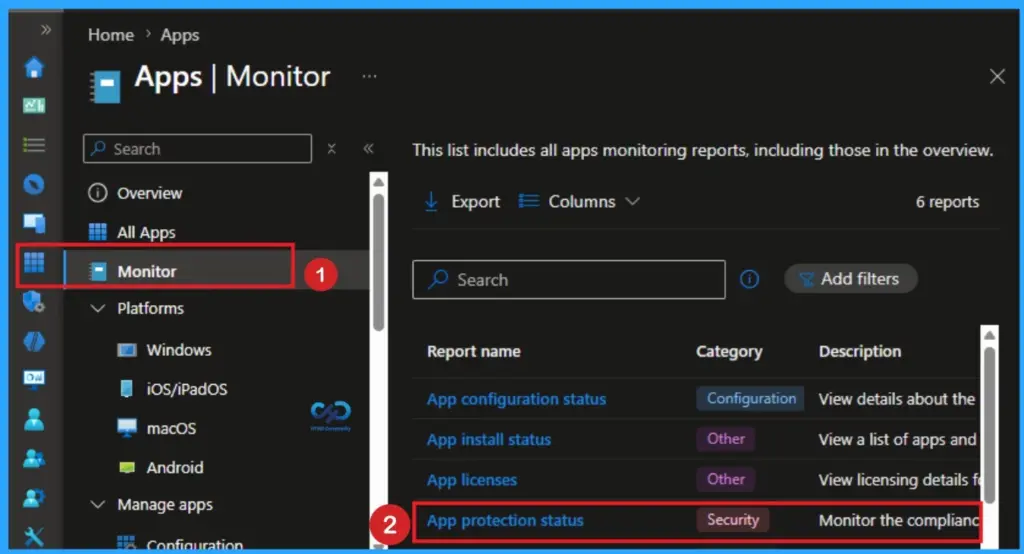Sort by Category column header
This screenshot has height=554, width=1024.
click(729, 351)
